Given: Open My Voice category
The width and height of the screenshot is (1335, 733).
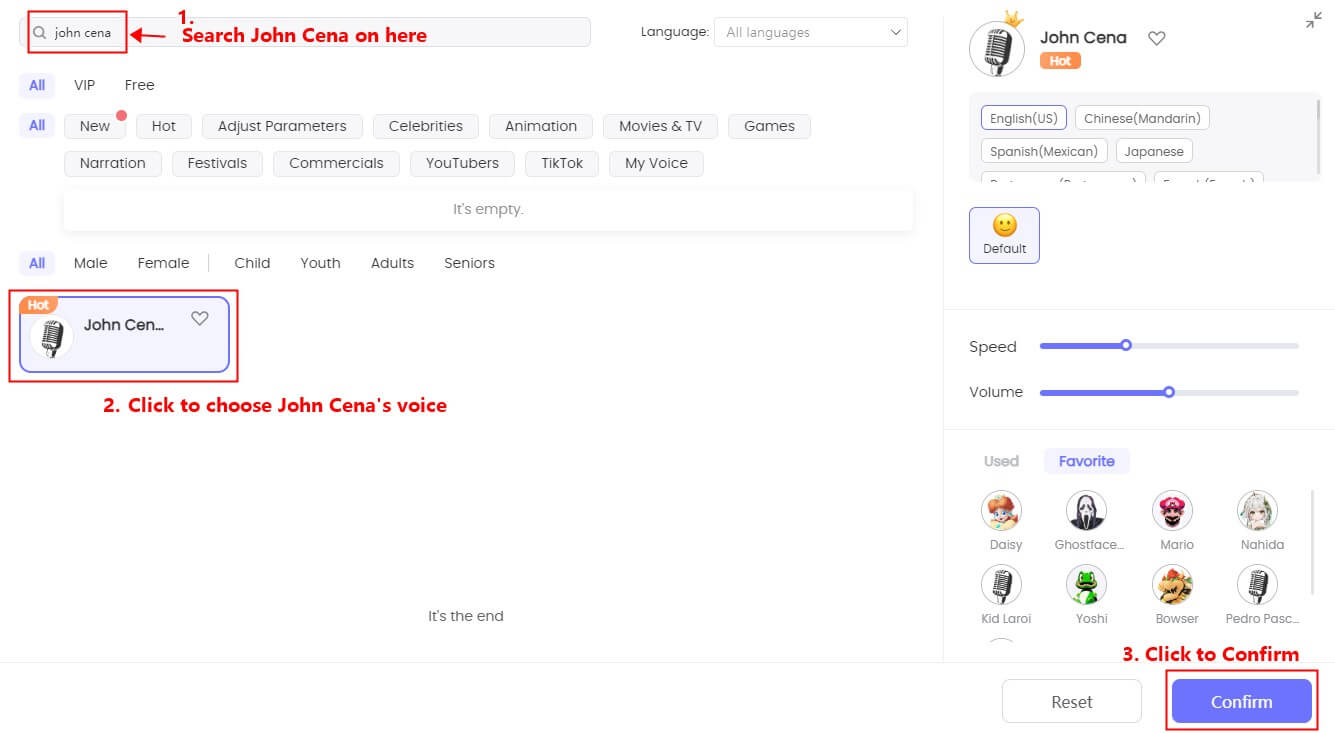Looking at the screenshot, I should pyautogui.click(x=656, y=163).
